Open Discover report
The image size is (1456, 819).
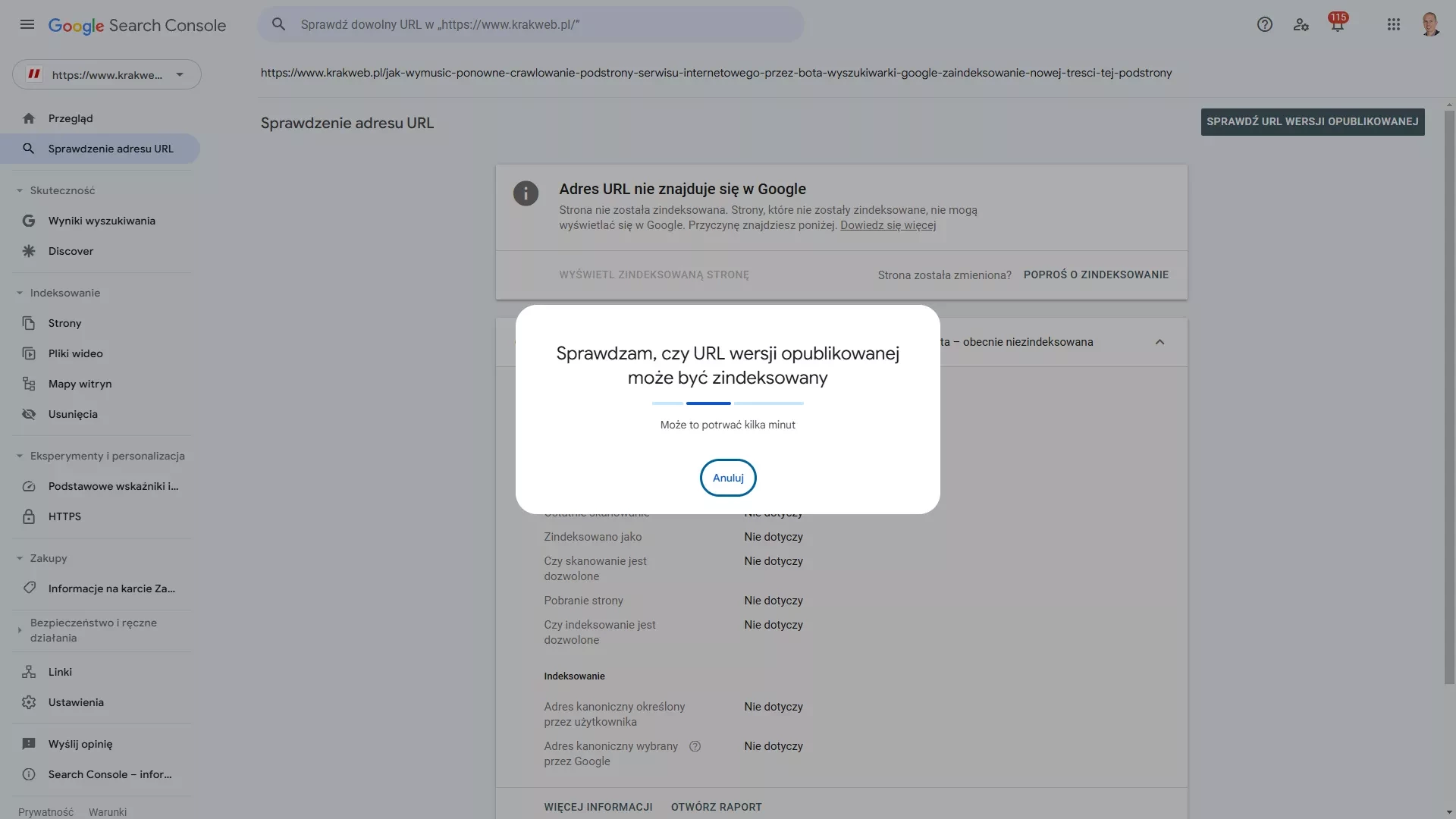(x=100, y=251)
